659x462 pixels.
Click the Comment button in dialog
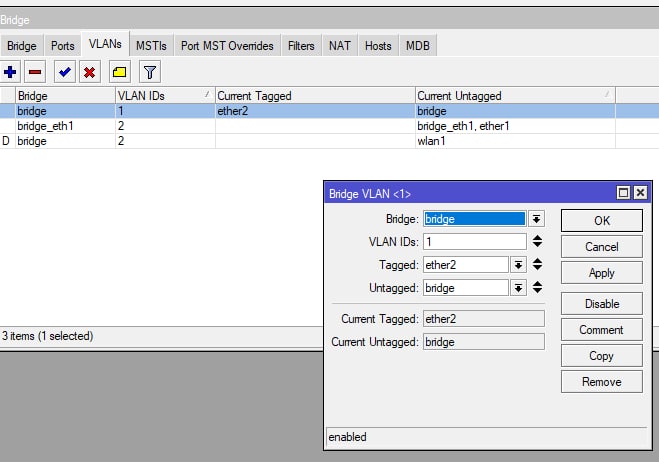click(601, 330)
